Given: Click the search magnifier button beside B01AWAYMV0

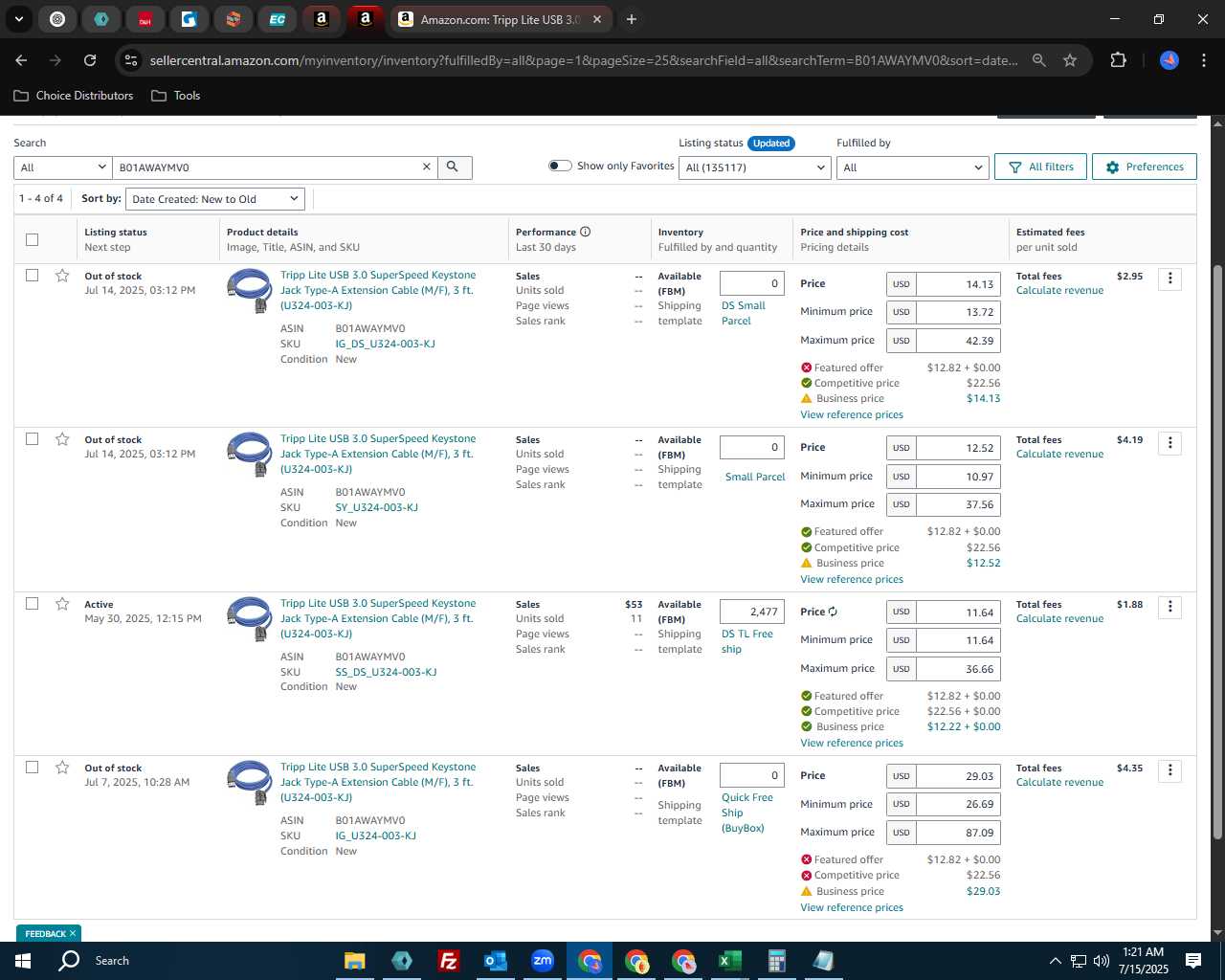Looking at the screenshot, I should tap(454, 167).
